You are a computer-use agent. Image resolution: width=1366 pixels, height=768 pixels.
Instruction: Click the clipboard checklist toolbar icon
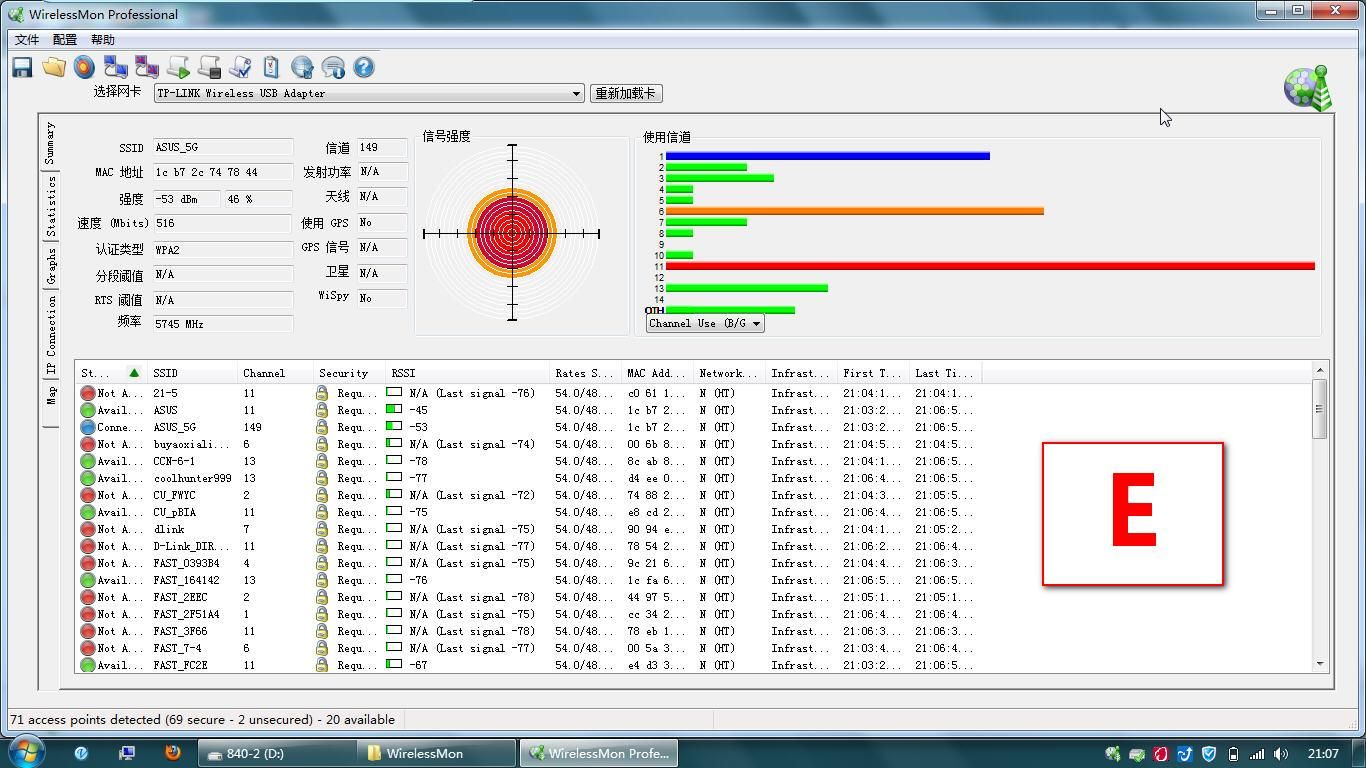coord(271,67)
